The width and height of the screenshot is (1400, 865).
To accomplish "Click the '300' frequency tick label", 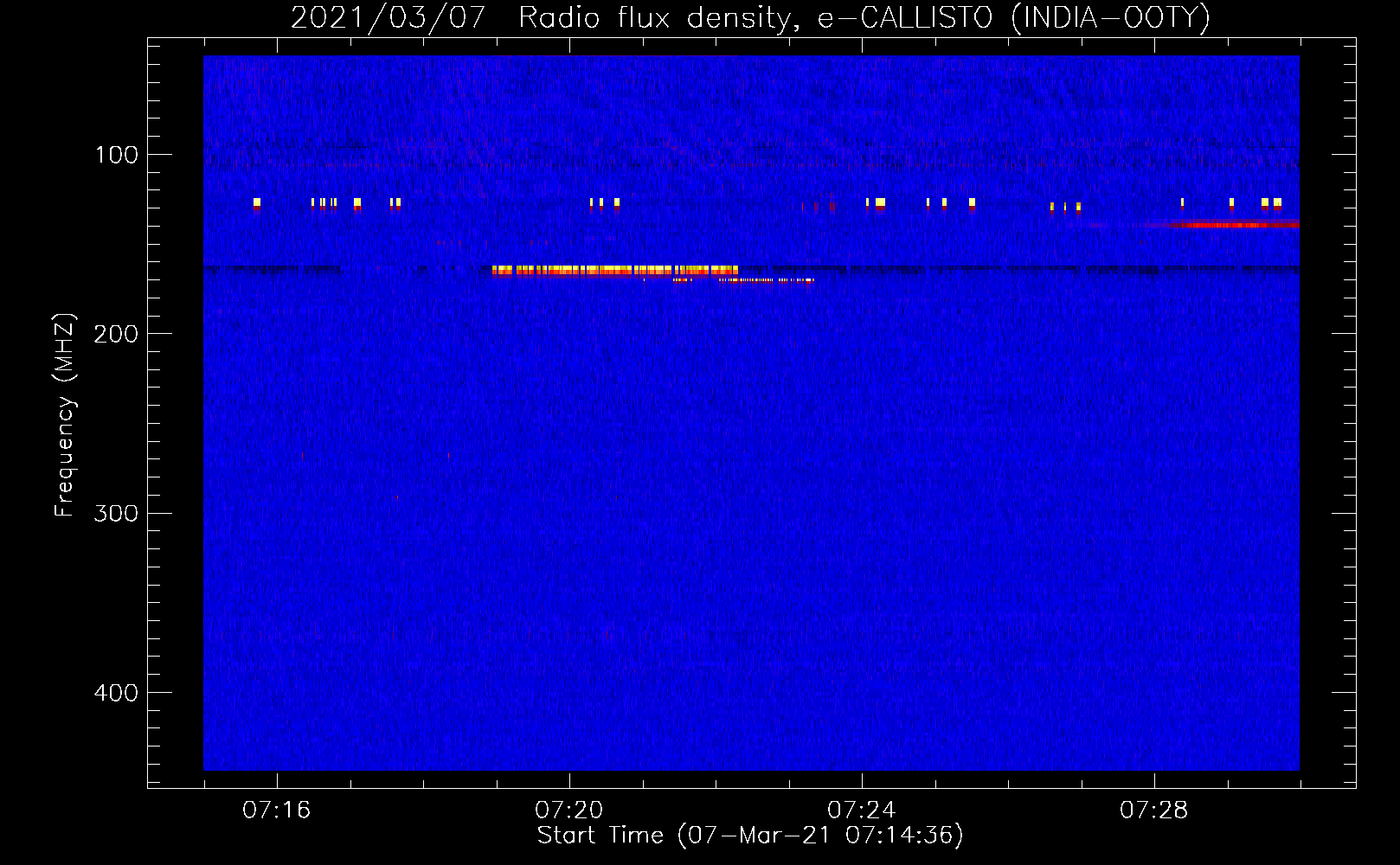I will click(x=116, y=514).
